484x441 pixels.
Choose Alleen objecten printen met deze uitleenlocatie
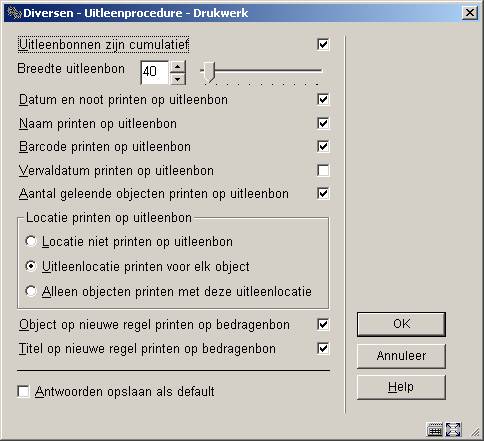coord(31,291)
